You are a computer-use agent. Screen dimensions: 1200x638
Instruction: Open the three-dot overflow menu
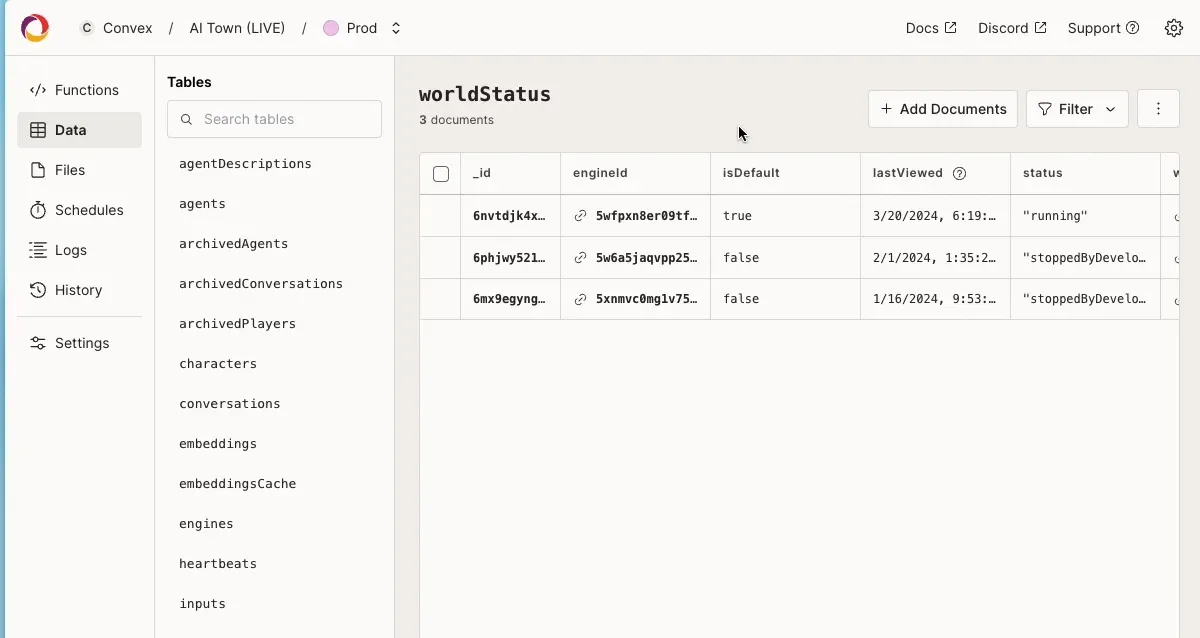pos(1158,108)
